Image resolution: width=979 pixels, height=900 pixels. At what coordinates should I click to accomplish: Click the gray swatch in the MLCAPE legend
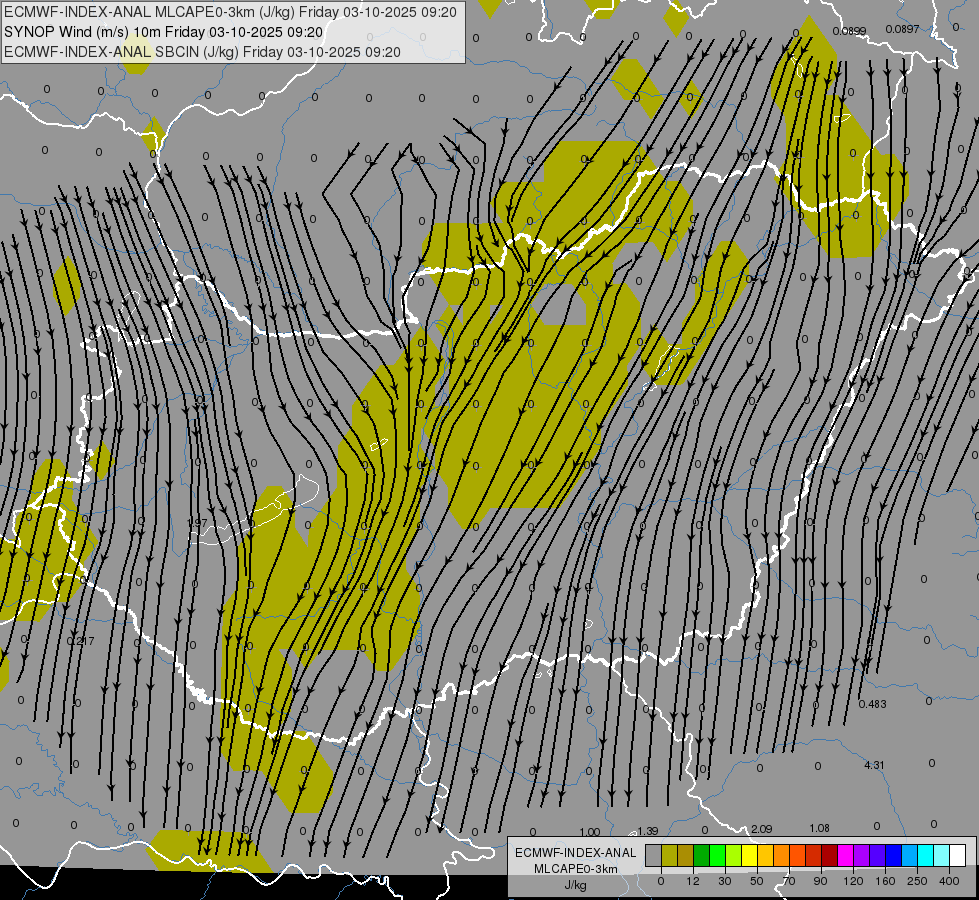(x=654, y=855)
